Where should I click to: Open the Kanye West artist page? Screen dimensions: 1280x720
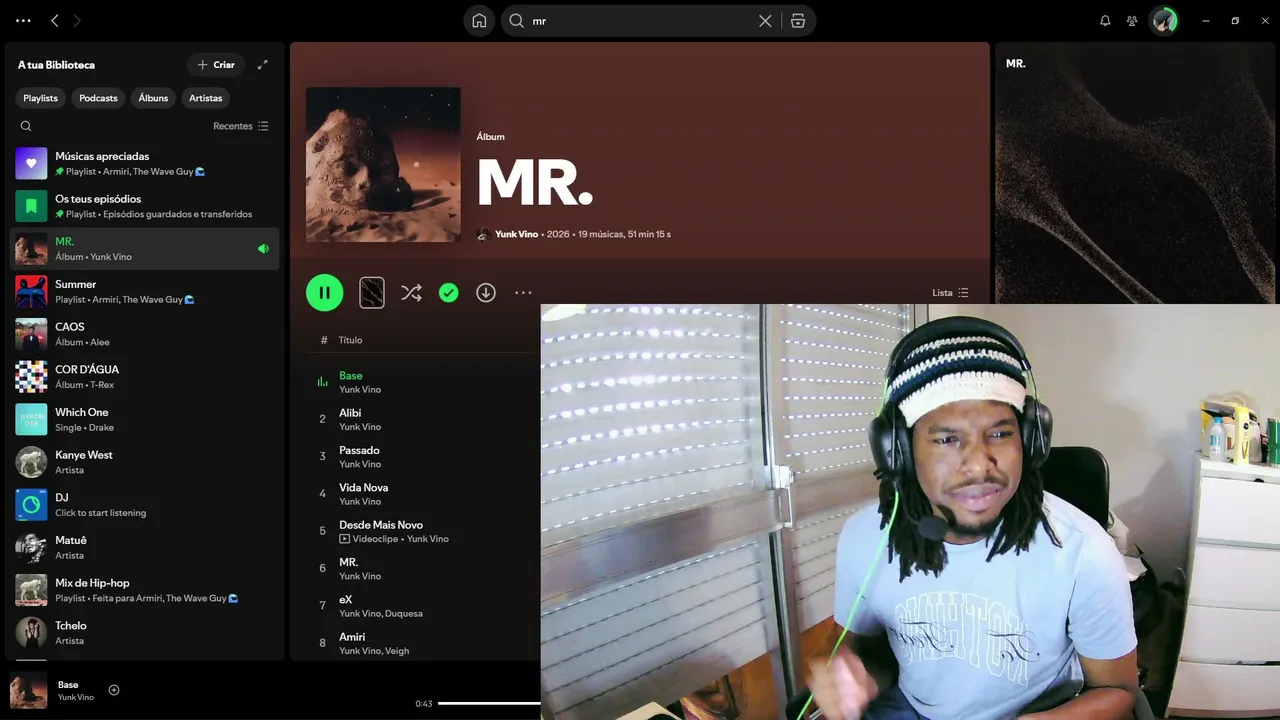click(x=145, y=462)
